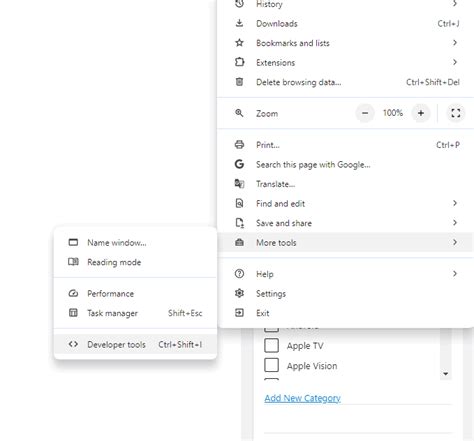This screenshot has height=441, width=474.
Task: Select Translate menu entry
Action: [x=345, y=184]
